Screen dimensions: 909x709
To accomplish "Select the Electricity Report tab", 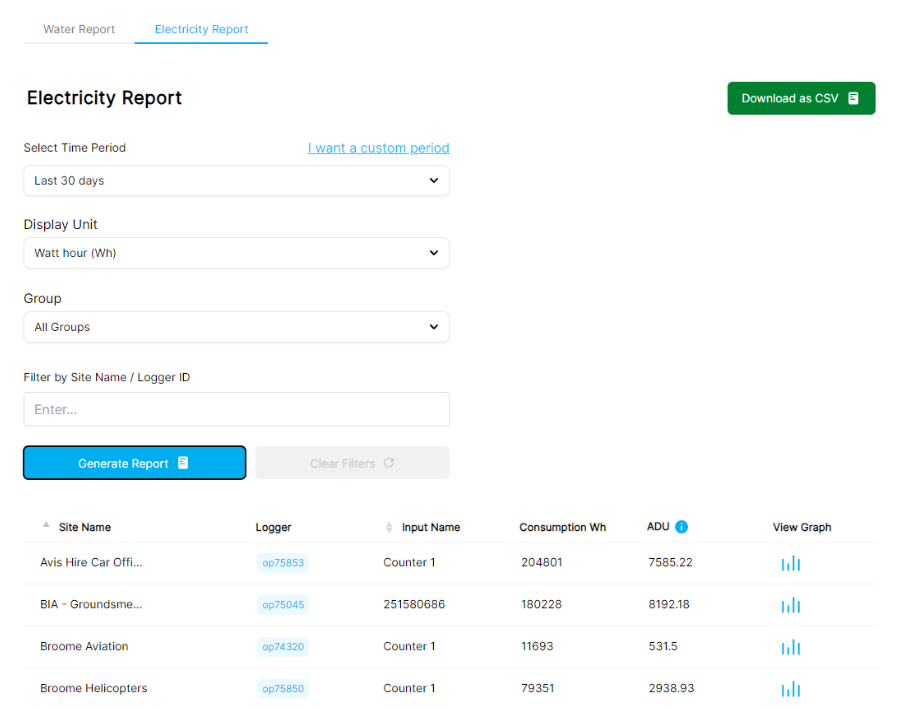I will pos(201,29).
